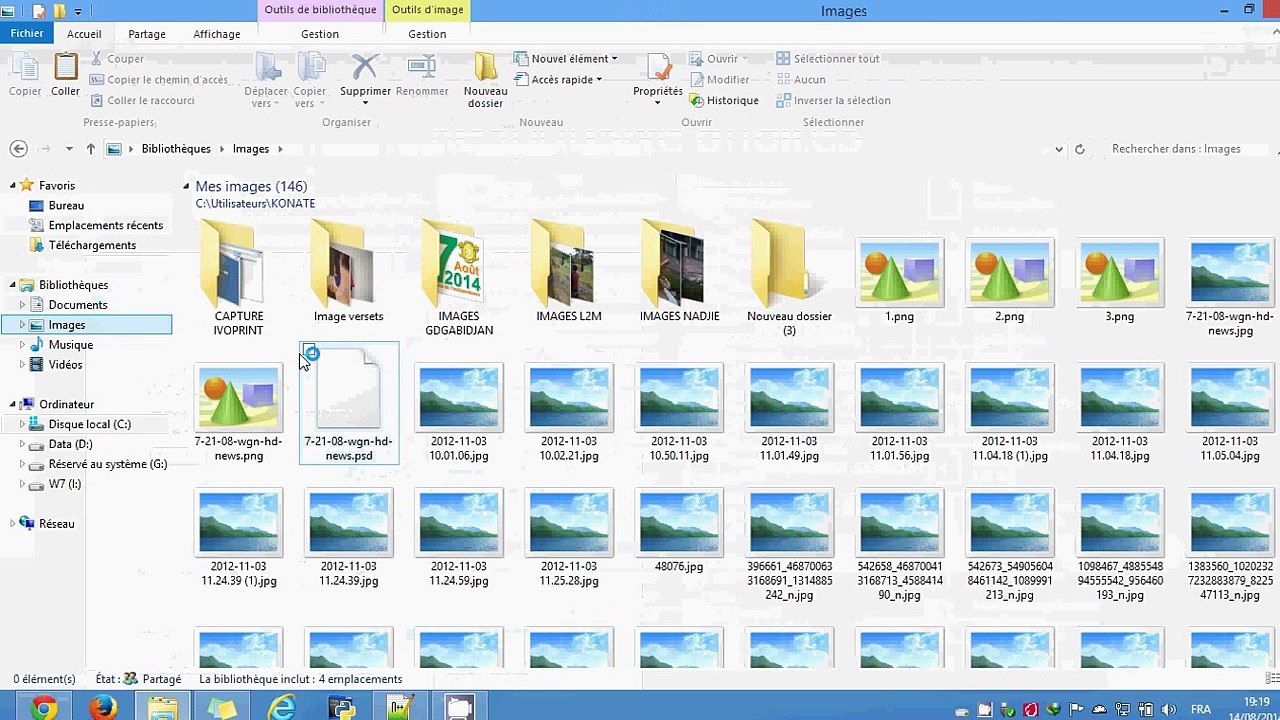Image resolution: width=1280 pixels, height=720 pixels.
Task: Go back with the navigation arrow
Action: pyautogui.click(x=18, y=149)
